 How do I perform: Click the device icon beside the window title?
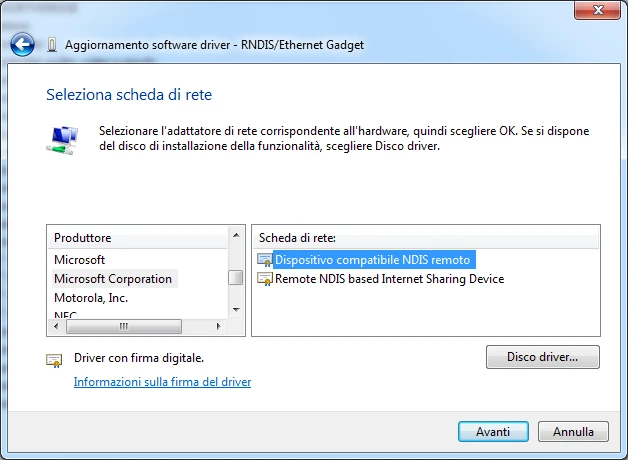coord(52,45)
